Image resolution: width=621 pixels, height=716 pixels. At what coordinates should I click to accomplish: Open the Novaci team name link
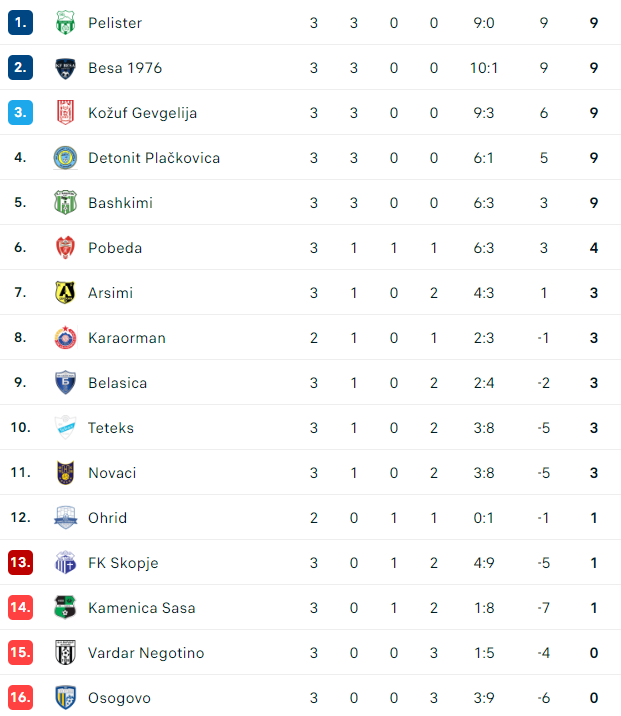tap(112, 473)
